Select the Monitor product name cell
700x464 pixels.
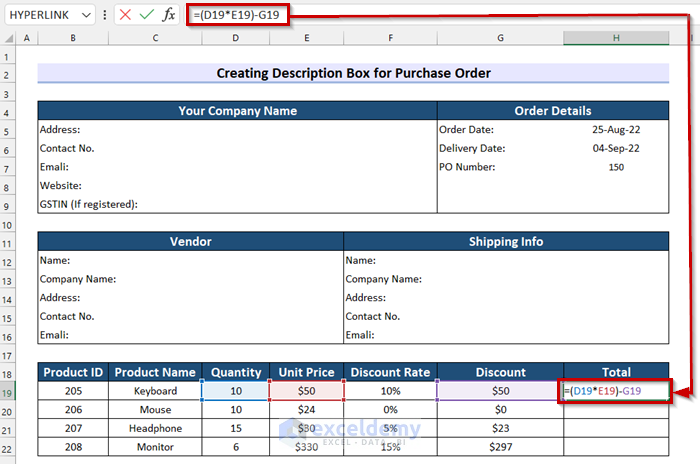(x=155, y=447)
